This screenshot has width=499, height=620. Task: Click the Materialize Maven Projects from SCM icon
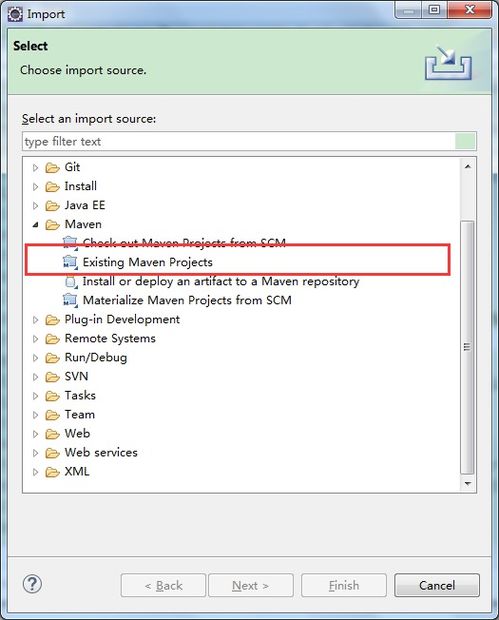pos(70,300)
